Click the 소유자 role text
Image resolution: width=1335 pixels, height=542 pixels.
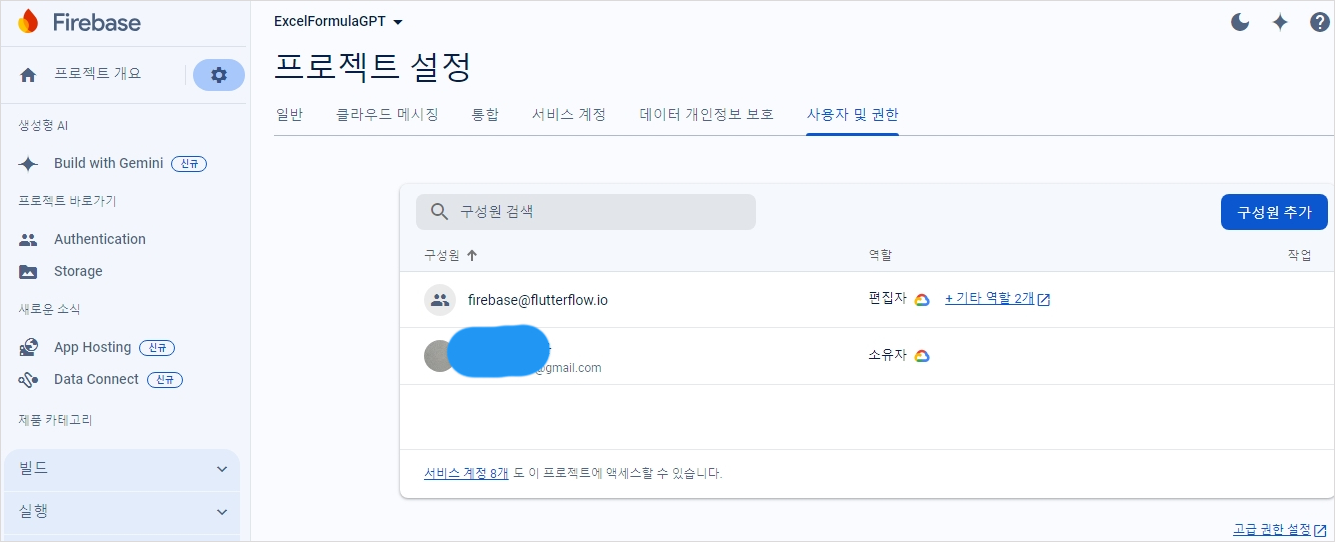pos(888,355)
